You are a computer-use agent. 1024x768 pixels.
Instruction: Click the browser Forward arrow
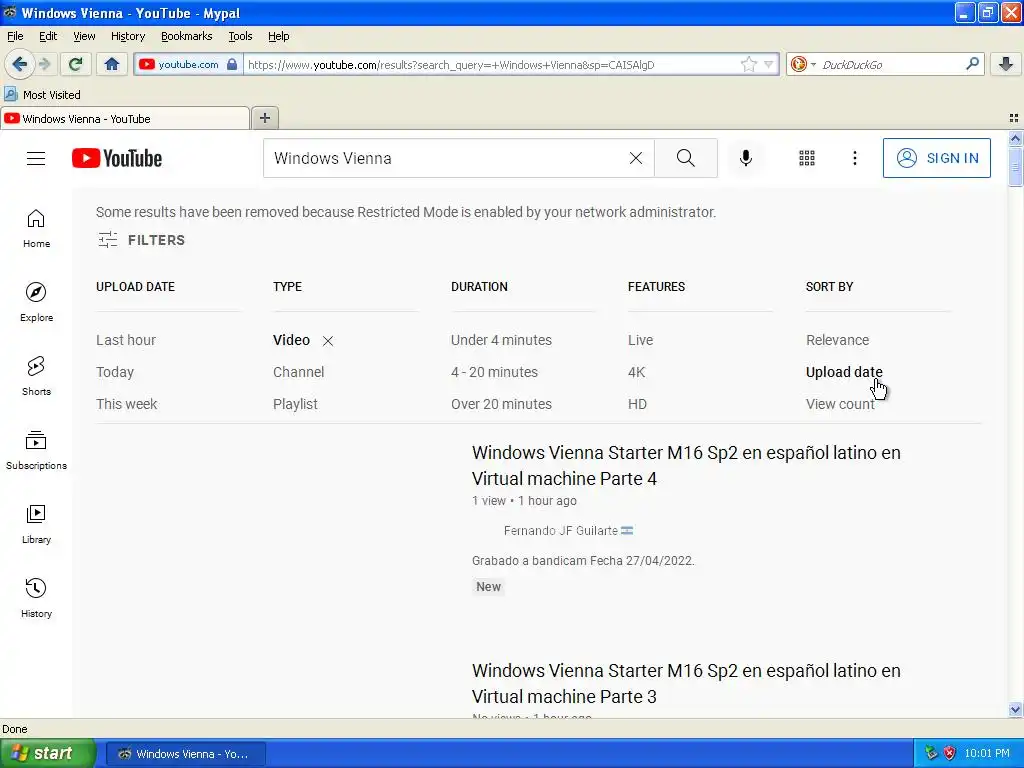tap(44, 64)
